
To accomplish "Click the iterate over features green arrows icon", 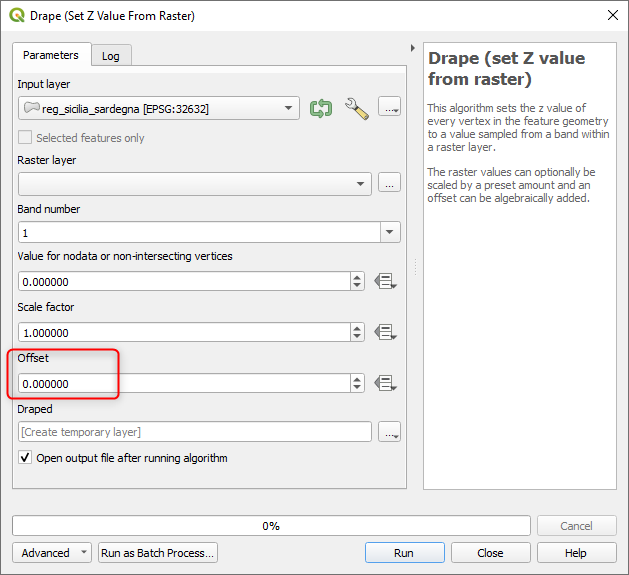I will [x=320, y=108].
